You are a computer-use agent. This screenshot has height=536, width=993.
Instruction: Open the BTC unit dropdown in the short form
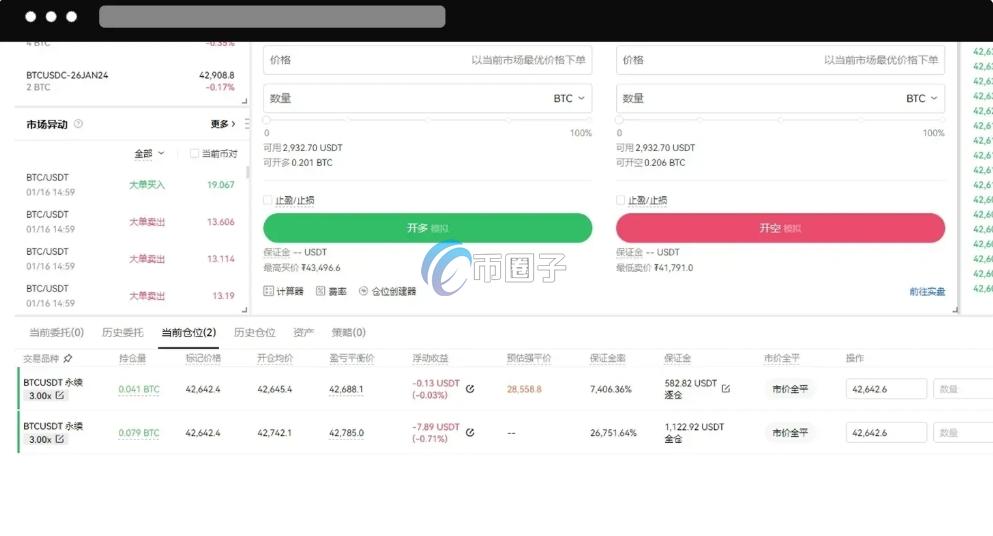pyautogui.click(x=921, y=98)
